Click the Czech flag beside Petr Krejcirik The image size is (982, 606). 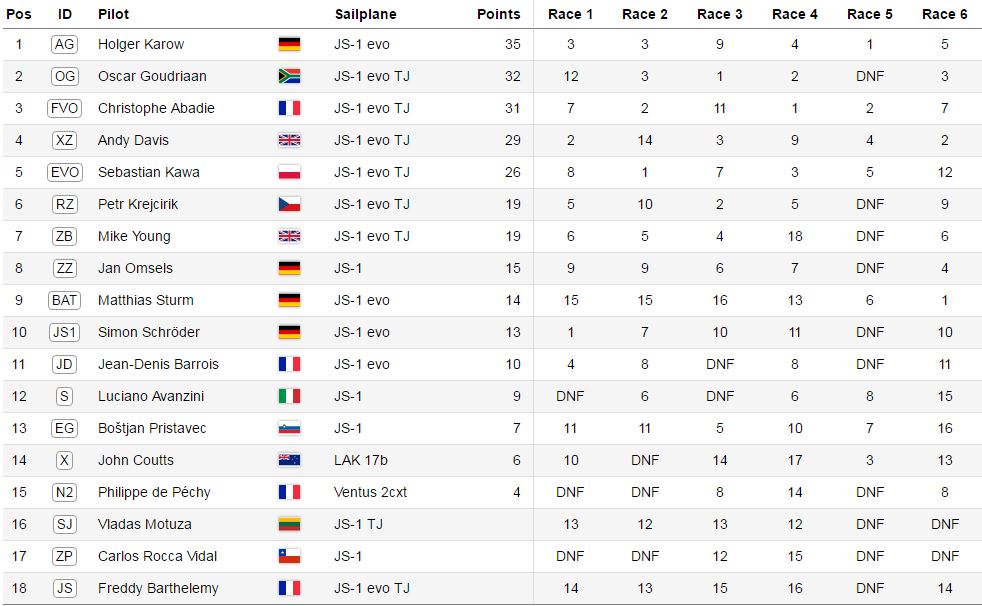pyautogui.click(x=289, y=204)
